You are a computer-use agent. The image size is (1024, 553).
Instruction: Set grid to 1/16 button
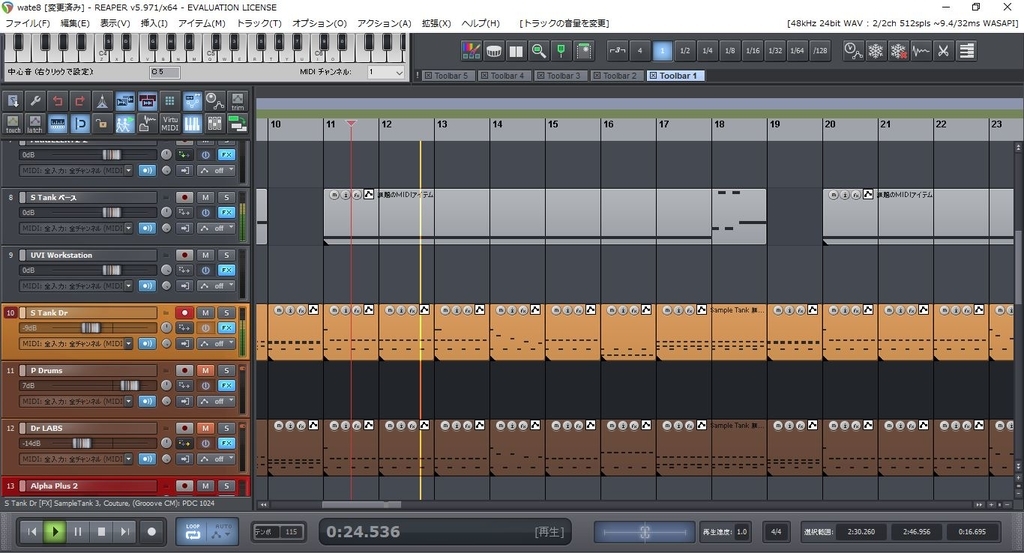click(x=752, y=50)
